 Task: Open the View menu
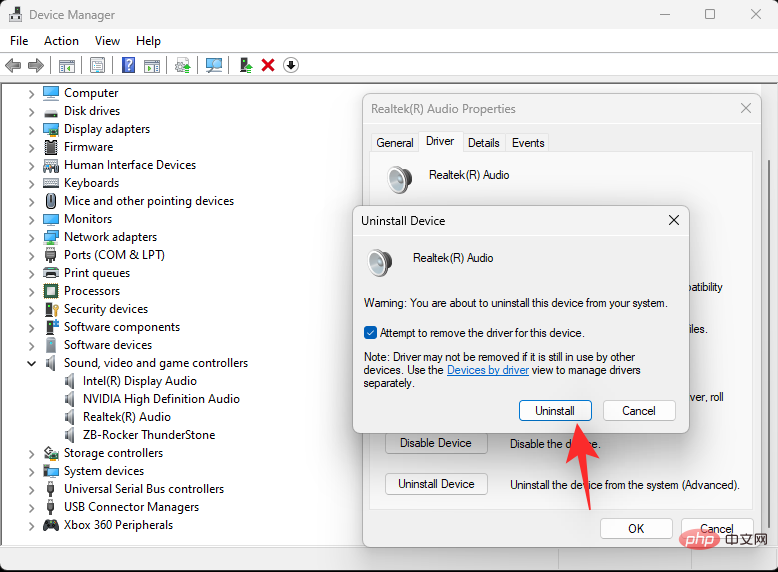point(107,41)
